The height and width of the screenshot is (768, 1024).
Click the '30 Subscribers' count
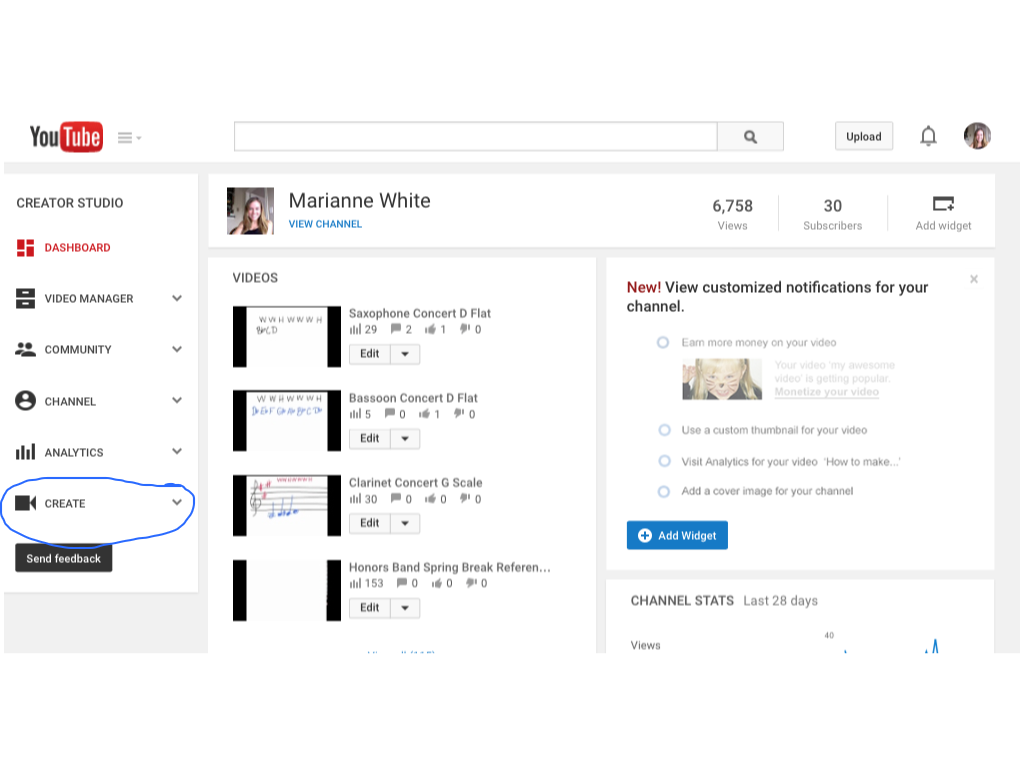(x=833, y=214)
